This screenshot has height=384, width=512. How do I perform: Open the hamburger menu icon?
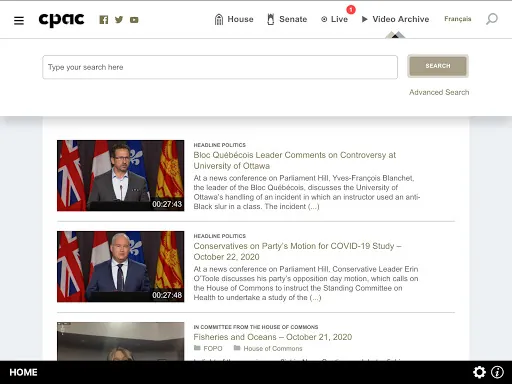click(19, 21)
